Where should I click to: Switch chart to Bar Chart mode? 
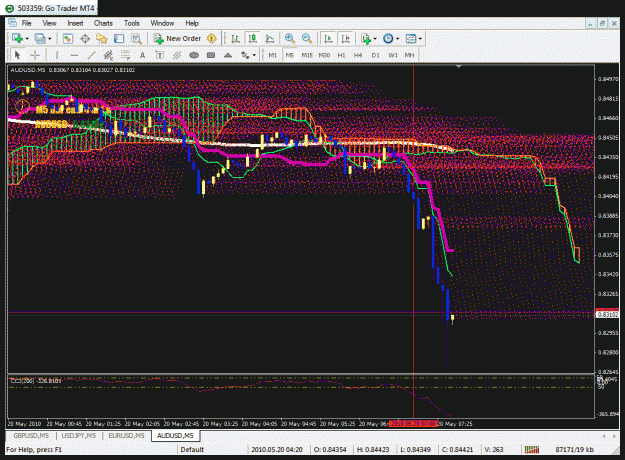[x=235, y=39]
